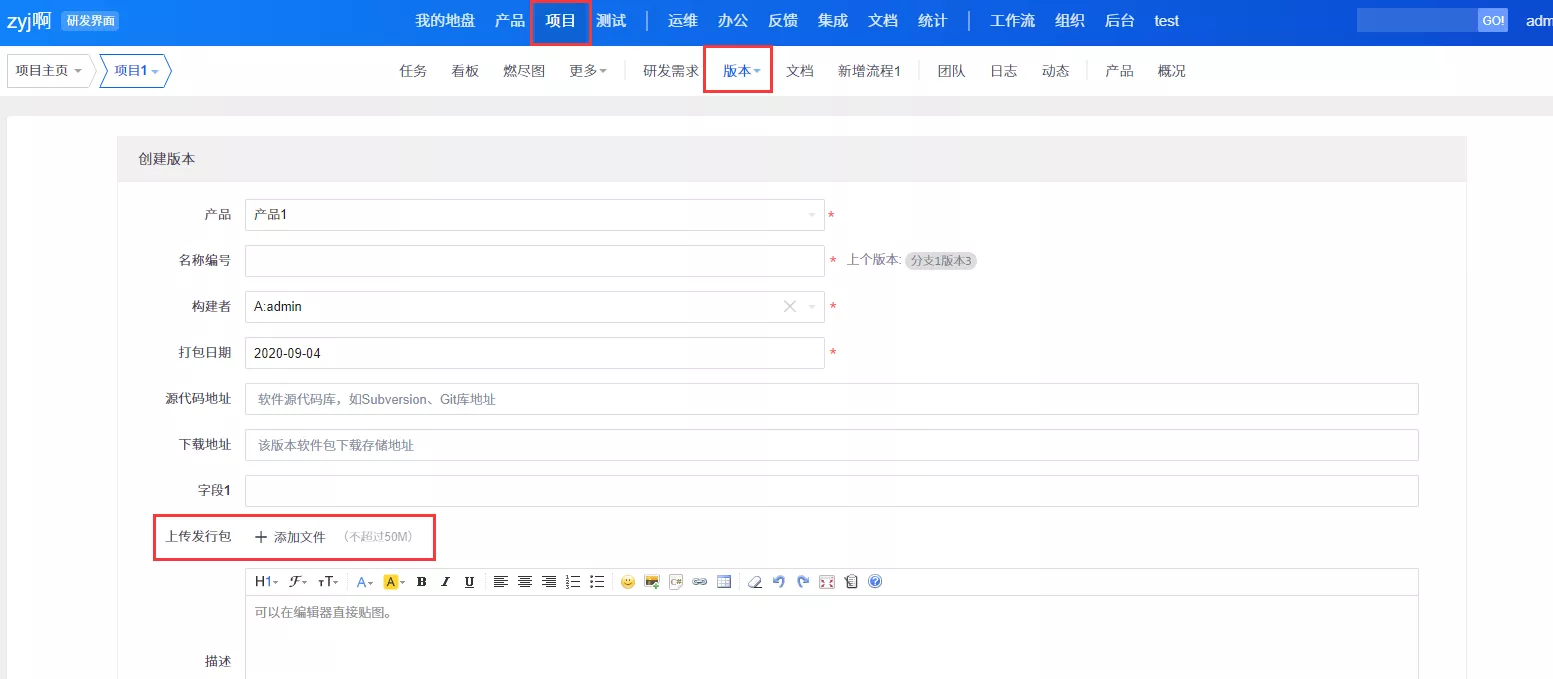Open 后台 admin module

click(x=1120, y=21)
